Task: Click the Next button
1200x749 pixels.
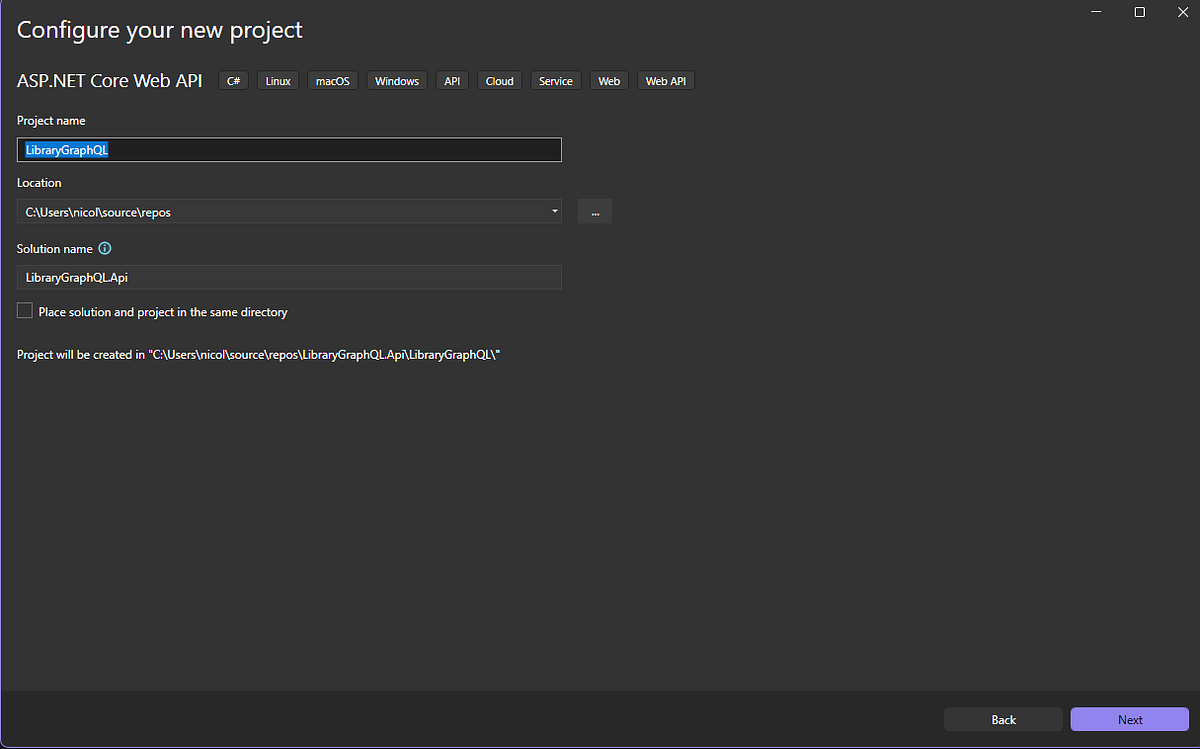Action: [1129, 719]
